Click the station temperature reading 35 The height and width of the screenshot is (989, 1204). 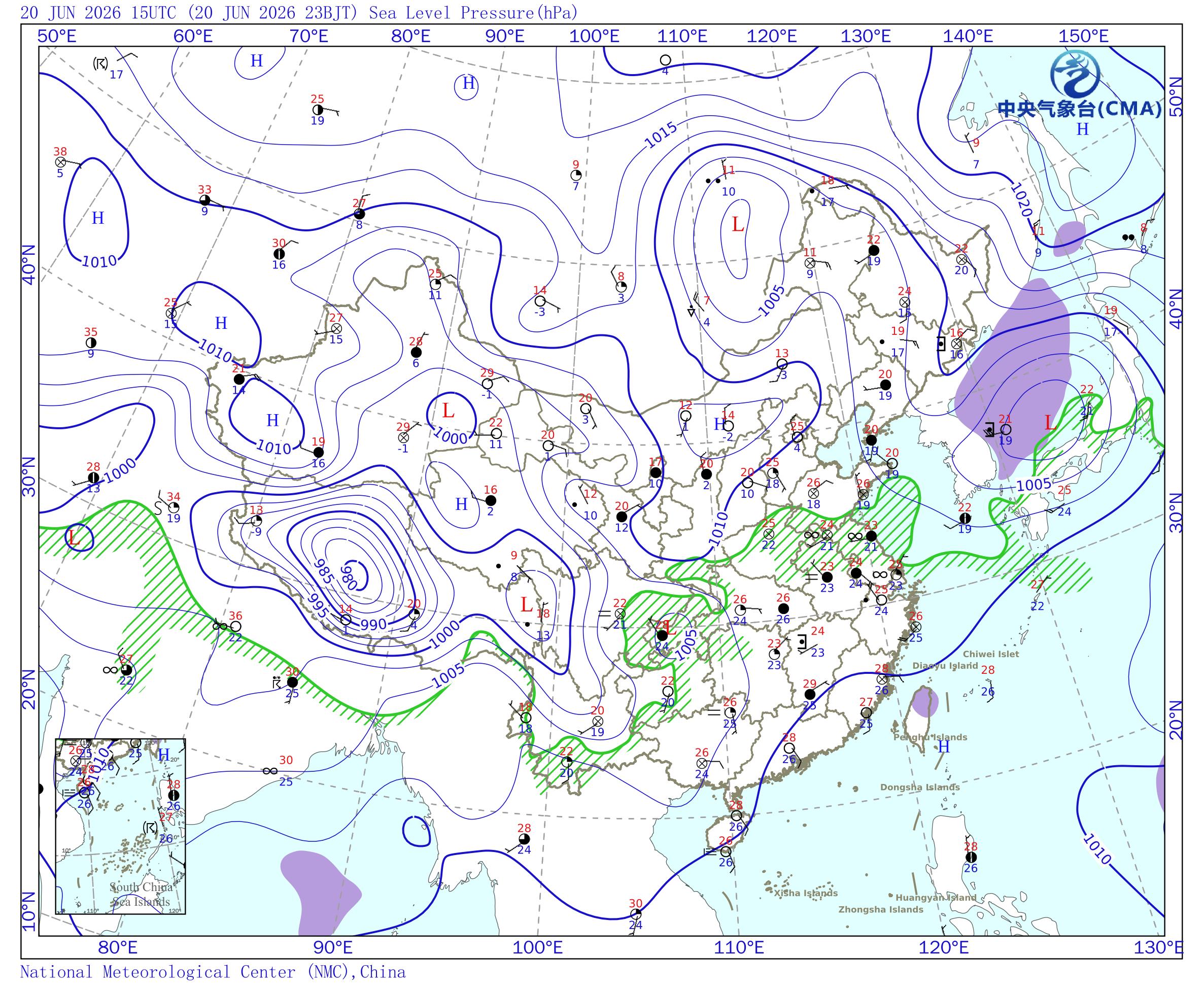point(90,332)
